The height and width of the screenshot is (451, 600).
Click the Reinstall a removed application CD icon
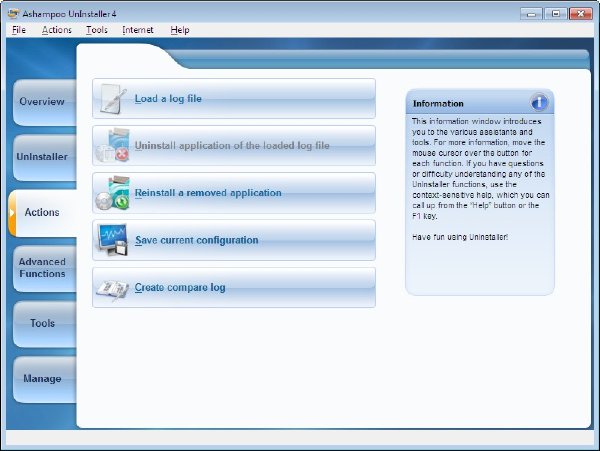tap(112, 193)
